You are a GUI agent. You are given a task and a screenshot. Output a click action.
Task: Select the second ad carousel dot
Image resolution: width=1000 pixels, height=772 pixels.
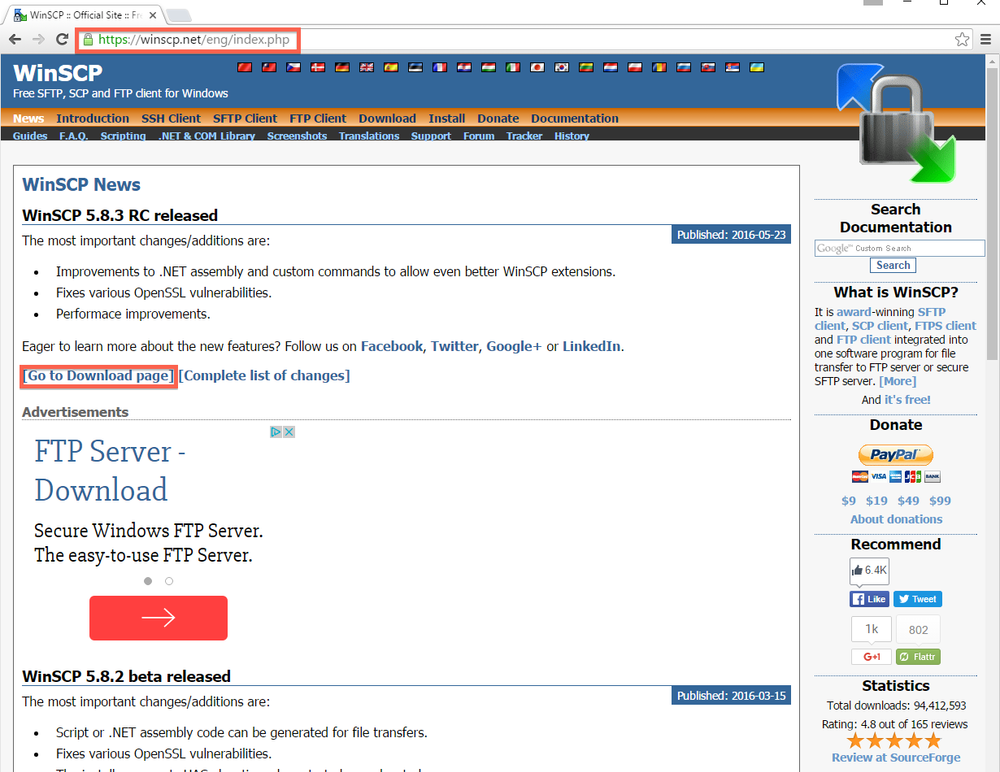coord(169,581)
